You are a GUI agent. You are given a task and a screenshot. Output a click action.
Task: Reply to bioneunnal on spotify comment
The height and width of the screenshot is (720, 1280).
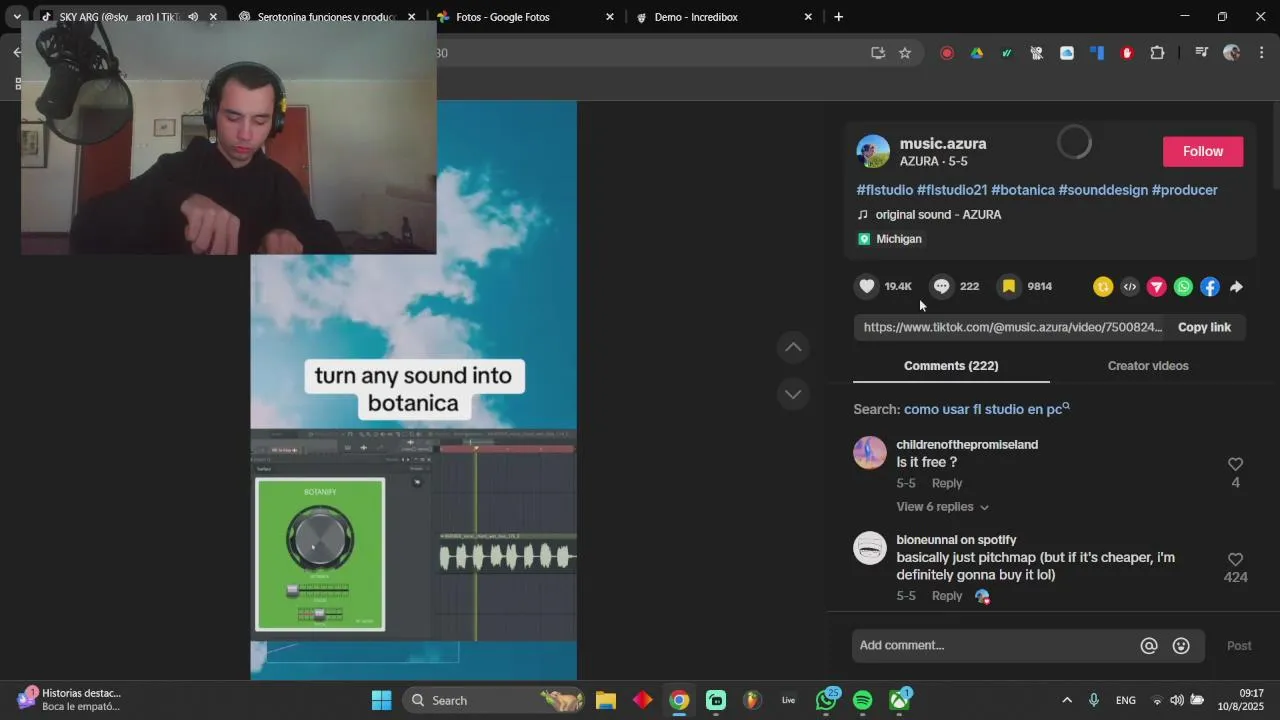coord(947,596)
